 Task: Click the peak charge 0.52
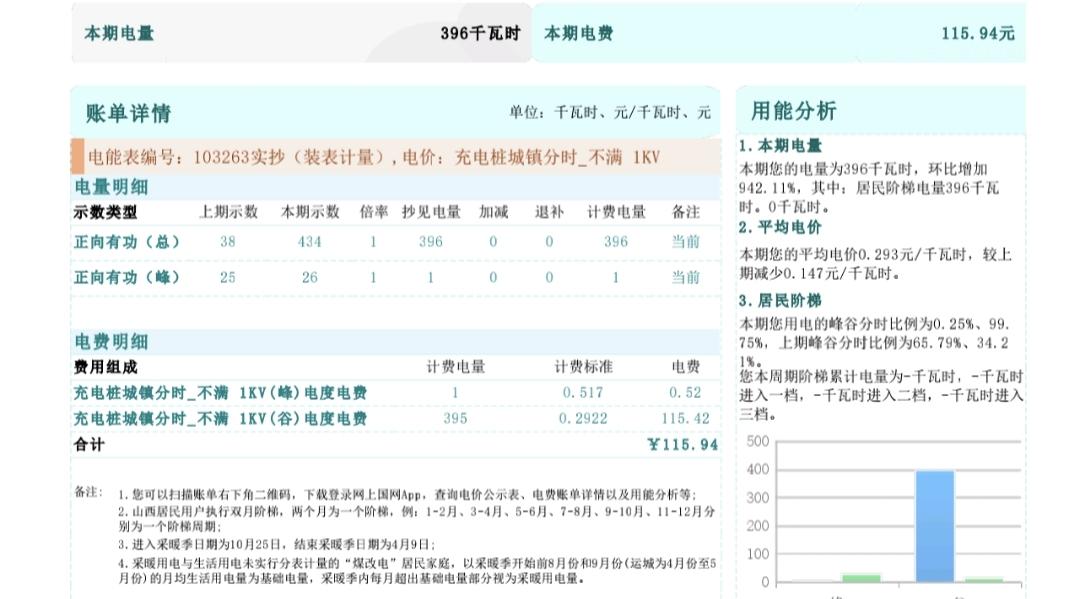685,393
